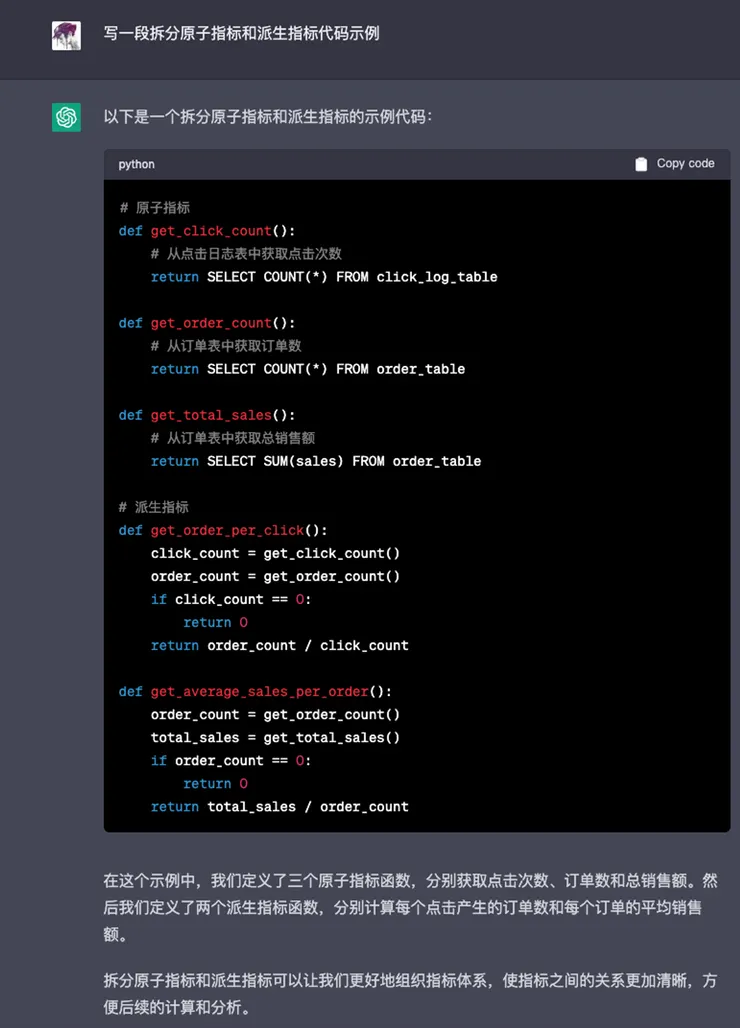The image size is (740, 1028).
Task: Click the comment '# 从订单表中获取订单数'
Action: click(226, 346)
